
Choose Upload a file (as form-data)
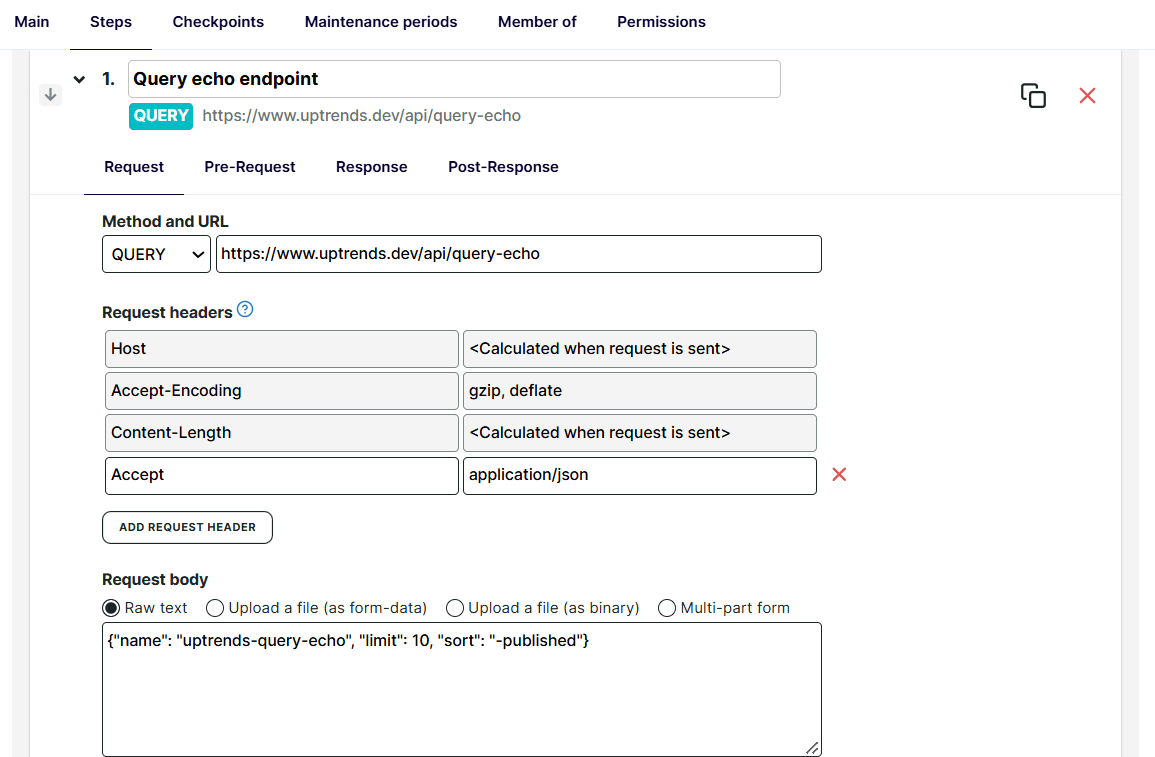(215, 608)
